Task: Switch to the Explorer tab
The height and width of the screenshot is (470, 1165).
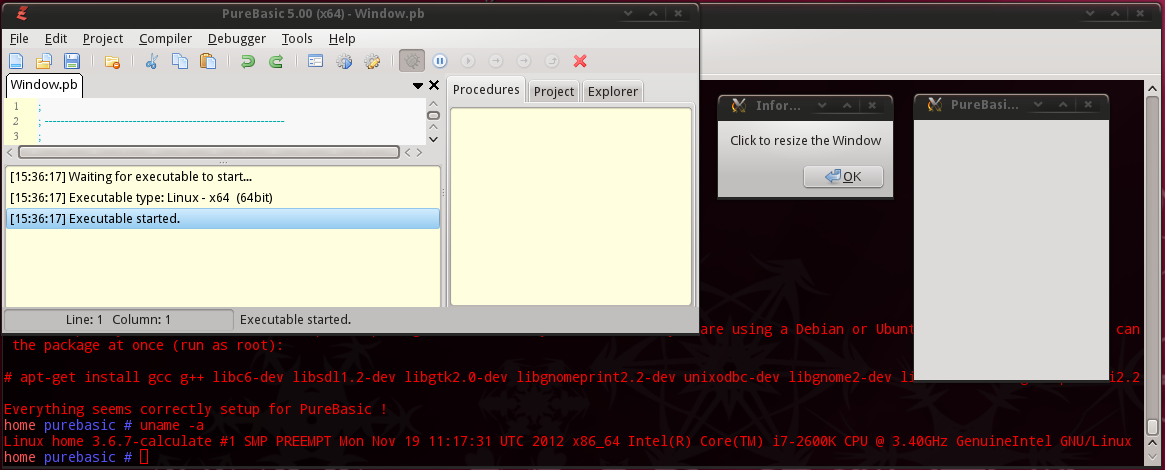Action: click(613, 91)
